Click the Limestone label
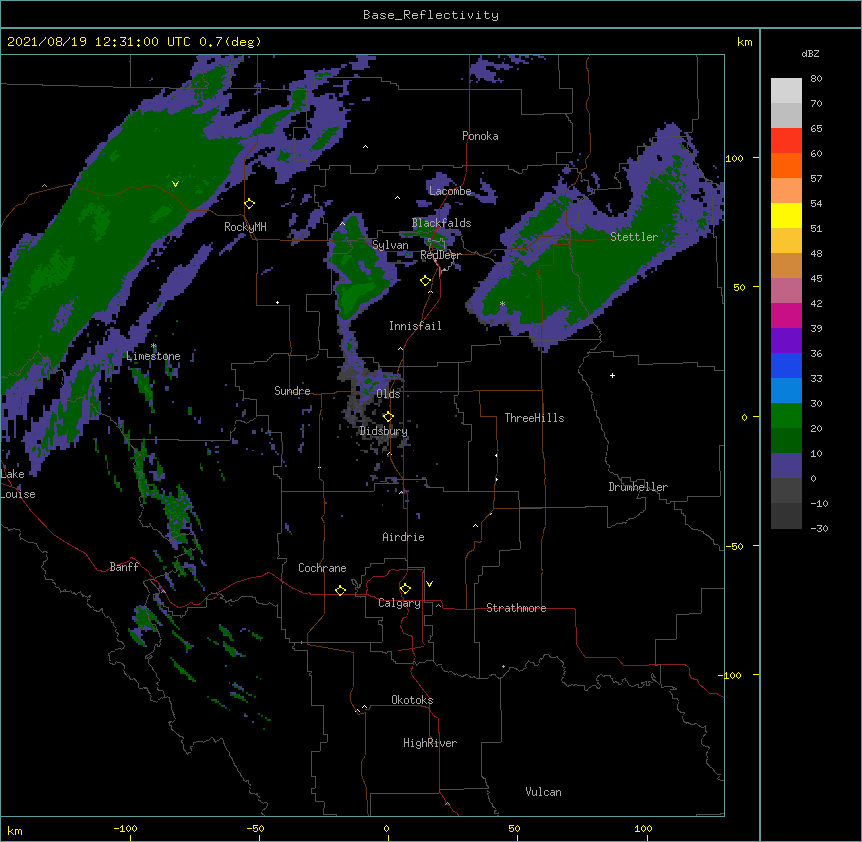Screen dimensions: 862x842 pyautogui.click(x=153, y=356)
